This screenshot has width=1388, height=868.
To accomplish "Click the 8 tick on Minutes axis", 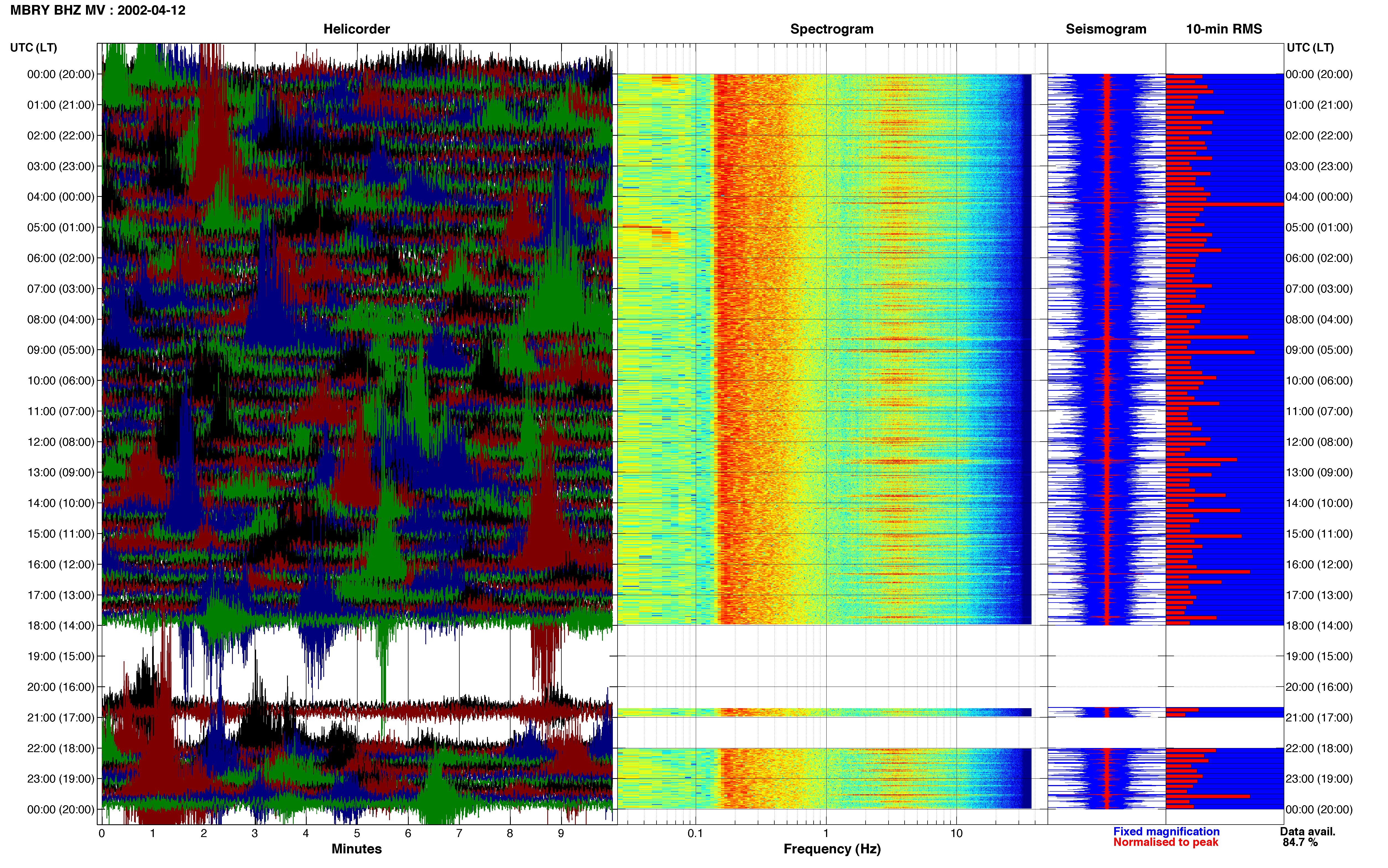I will click(510, 833).
